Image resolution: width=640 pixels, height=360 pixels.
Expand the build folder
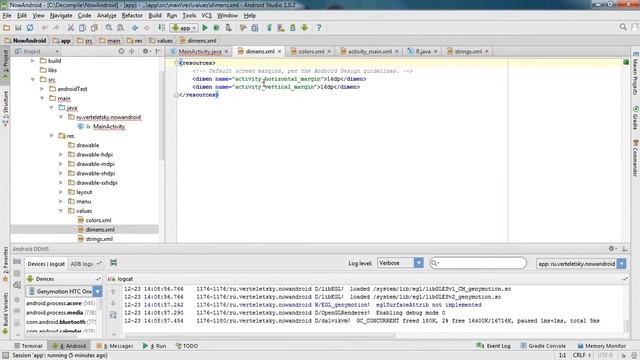click(33, 61)
